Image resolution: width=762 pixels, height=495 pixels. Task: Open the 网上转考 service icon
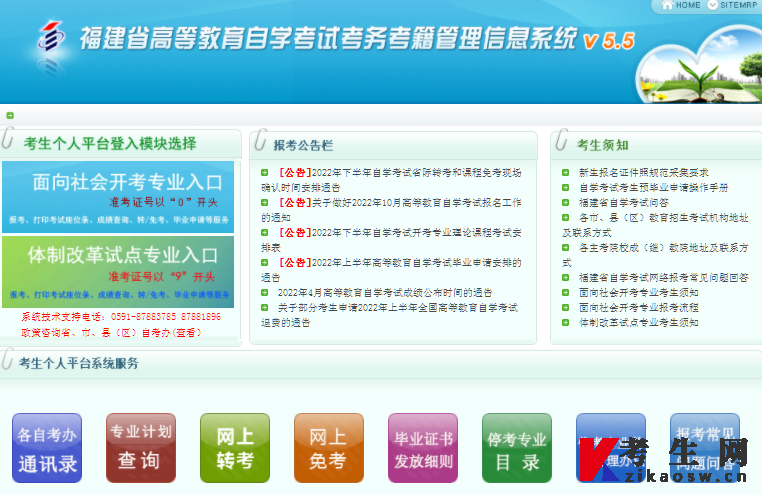click(x=235, y=448)
